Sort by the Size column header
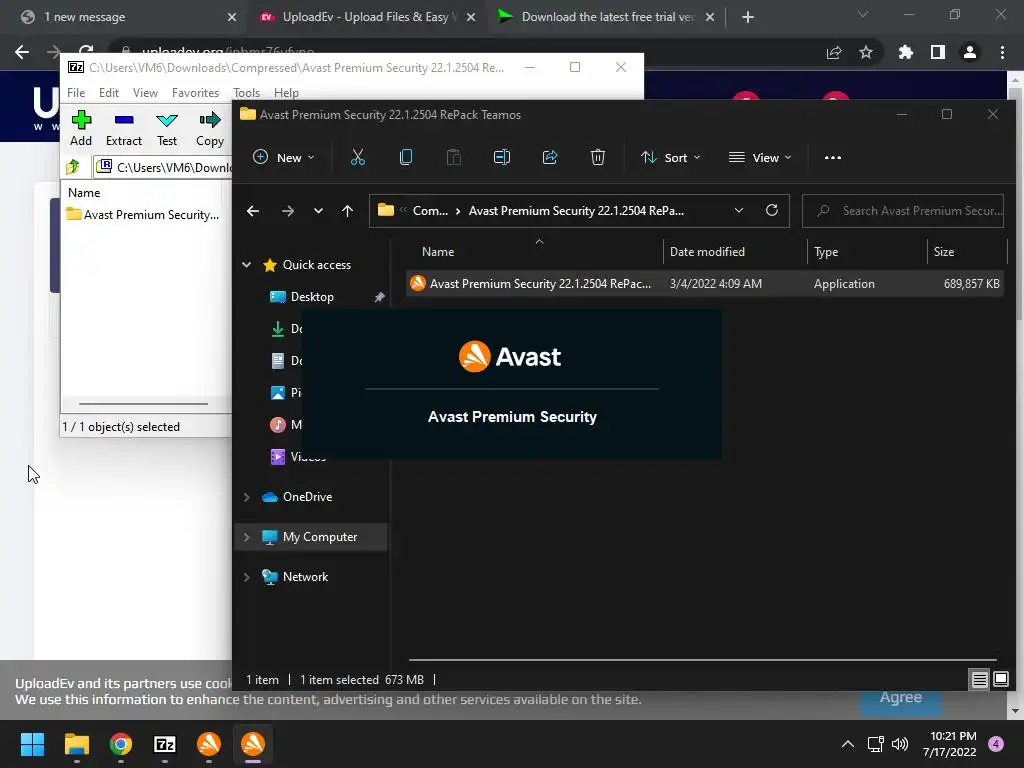This screenshot has height=768, width=1024. (x=944, y=251)
